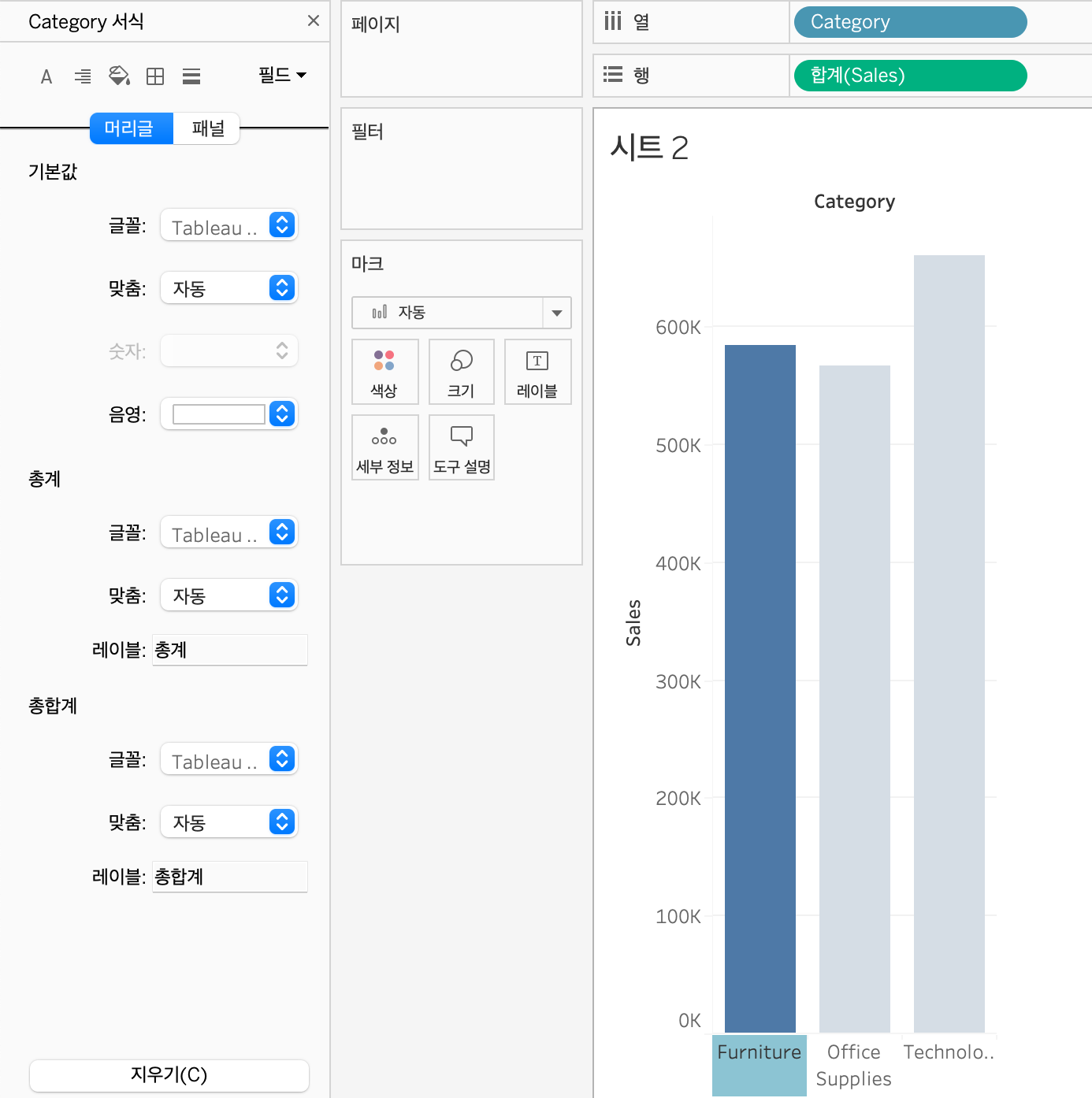Open the lines formatting icon
Screen dimensions: 1092x1098
pyautogui.click(x=191, y=76)
